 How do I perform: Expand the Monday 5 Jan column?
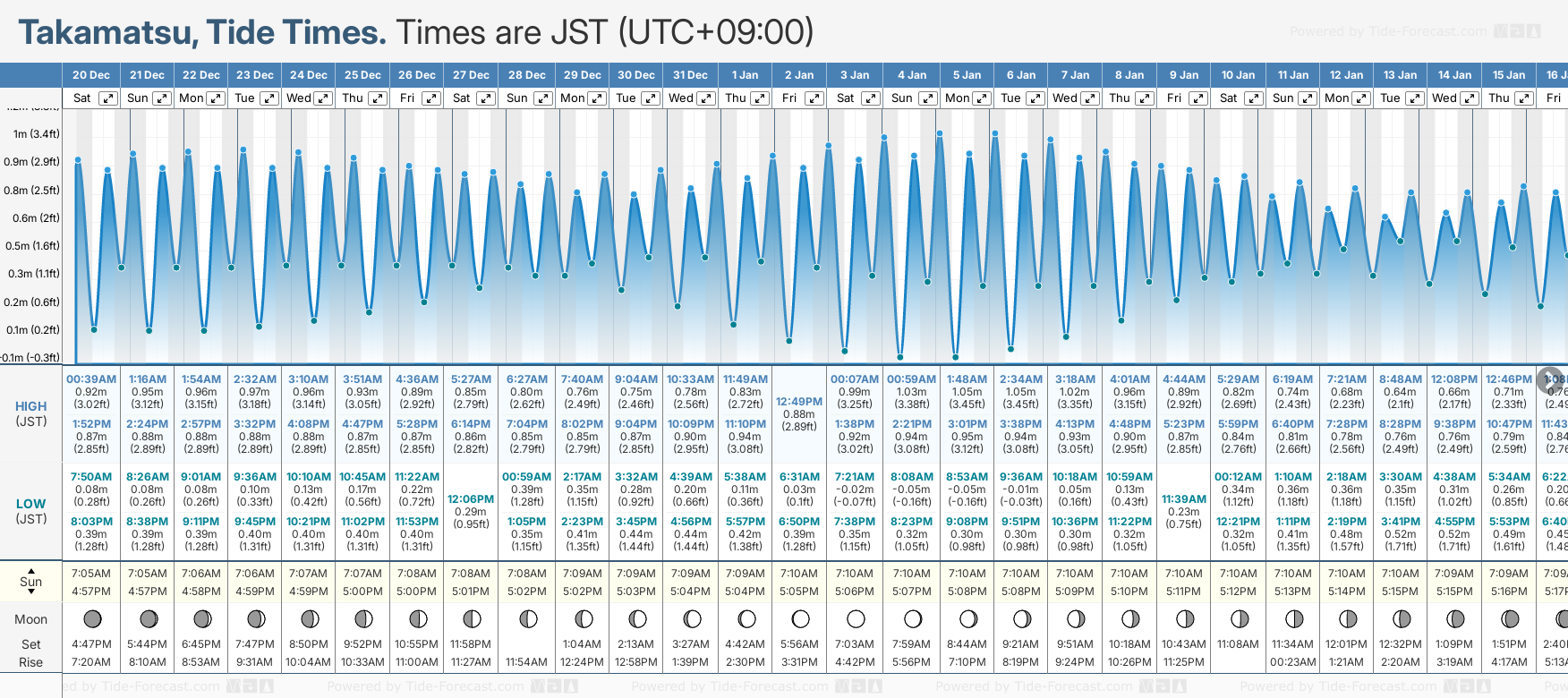[982, 98]
